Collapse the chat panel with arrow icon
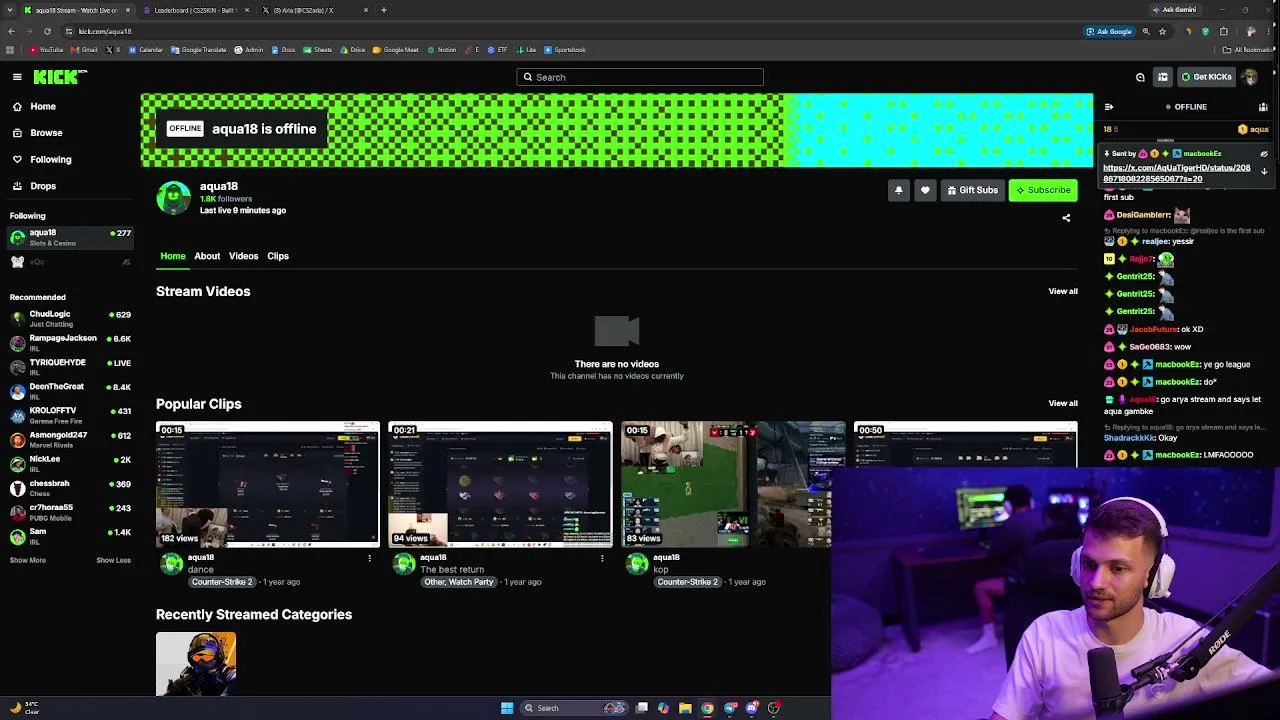 pos(1108,107)
